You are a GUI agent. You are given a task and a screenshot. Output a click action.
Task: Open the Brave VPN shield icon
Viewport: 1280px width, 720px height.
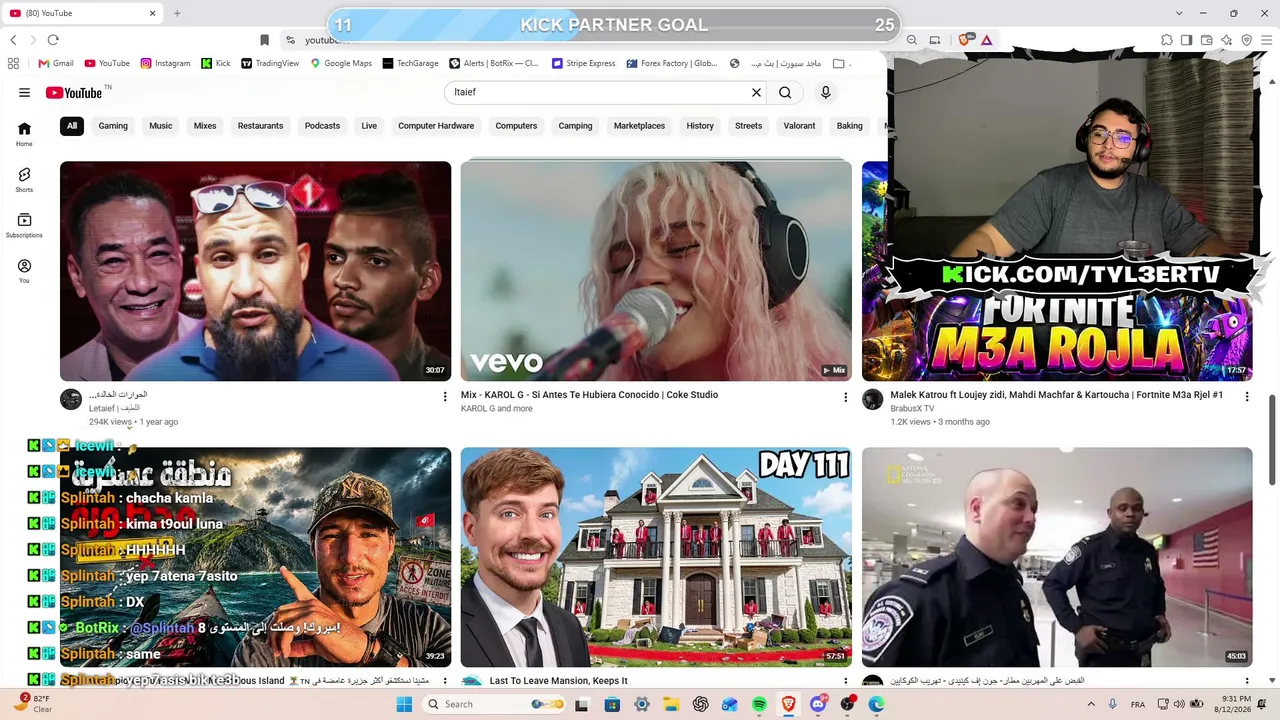(1246, 40)
